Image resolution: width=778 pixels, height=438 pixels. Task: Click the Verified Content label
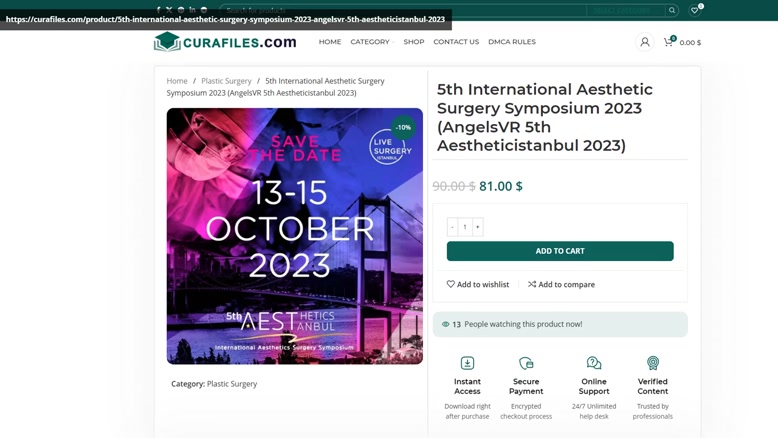pyautogui.click(x=653, y=386)
